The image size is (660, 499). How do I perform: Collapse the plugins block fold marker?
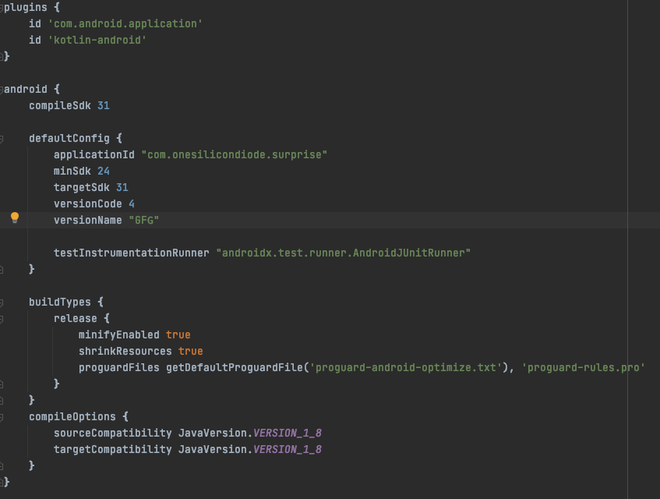[x=3, y=5]
